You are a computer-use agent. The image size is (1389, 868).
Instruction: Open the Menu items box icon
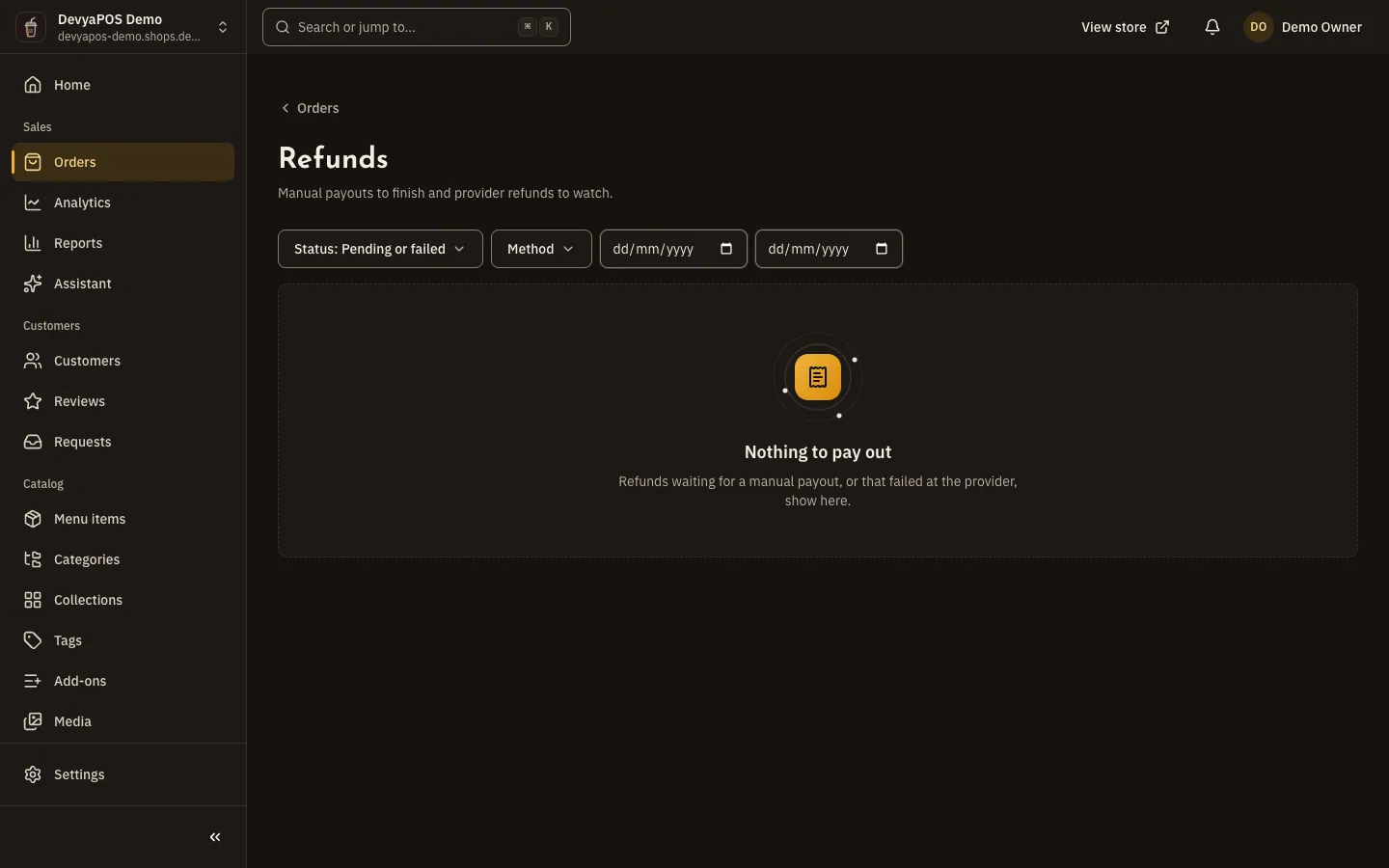33,519
